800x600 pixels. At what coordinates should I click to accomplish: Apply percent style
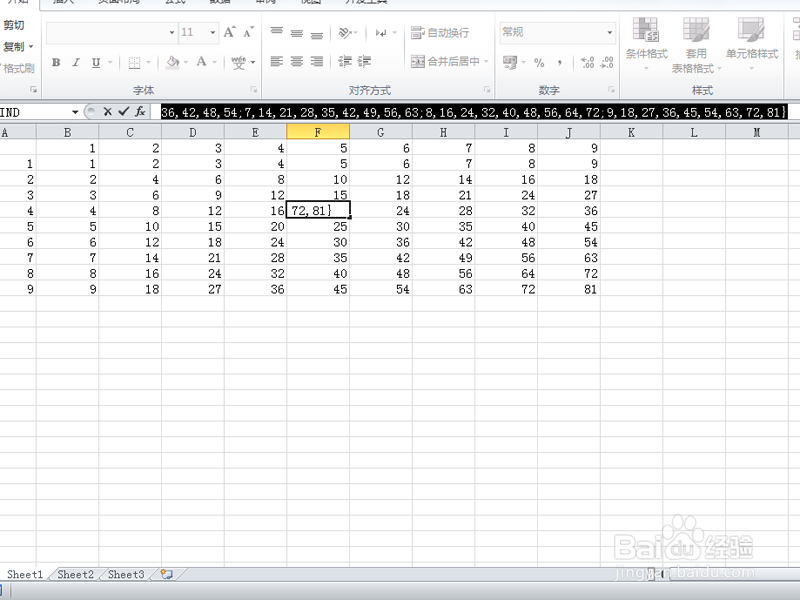tap(539, 62)
